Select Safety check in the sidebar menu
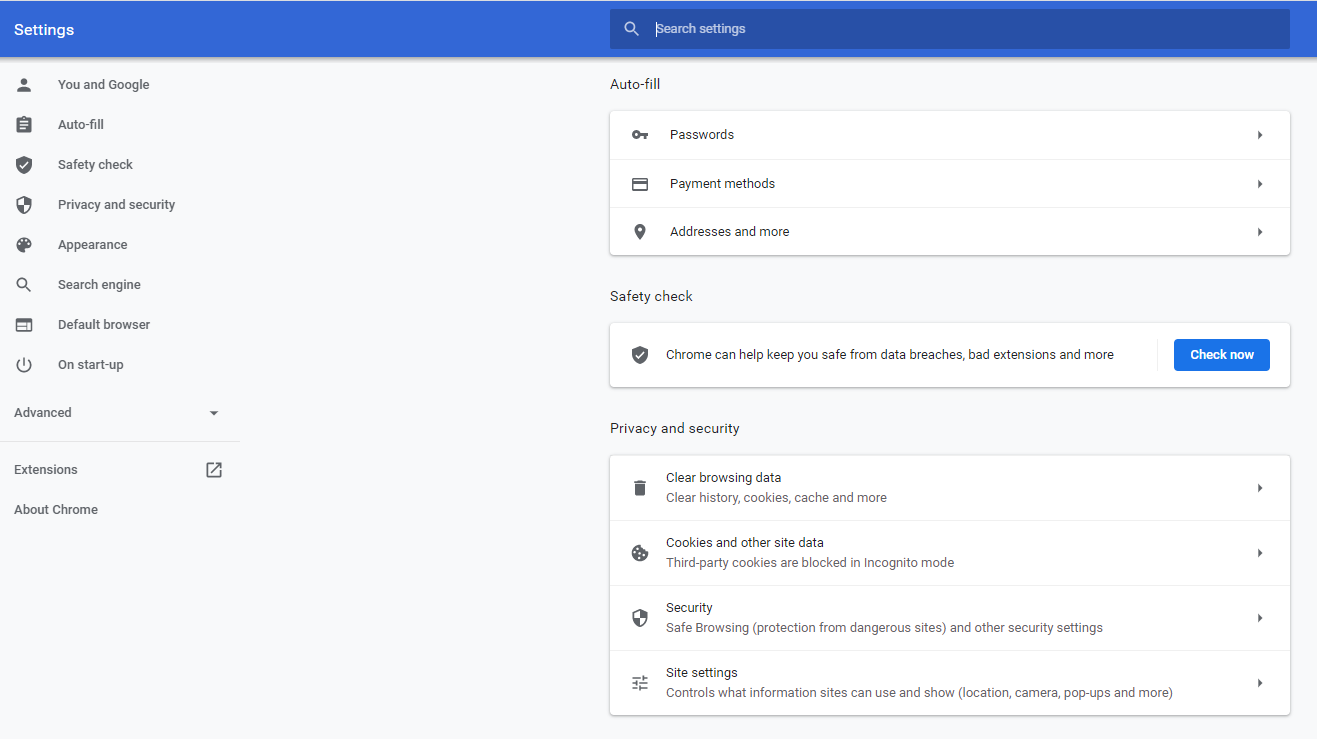 95,165
